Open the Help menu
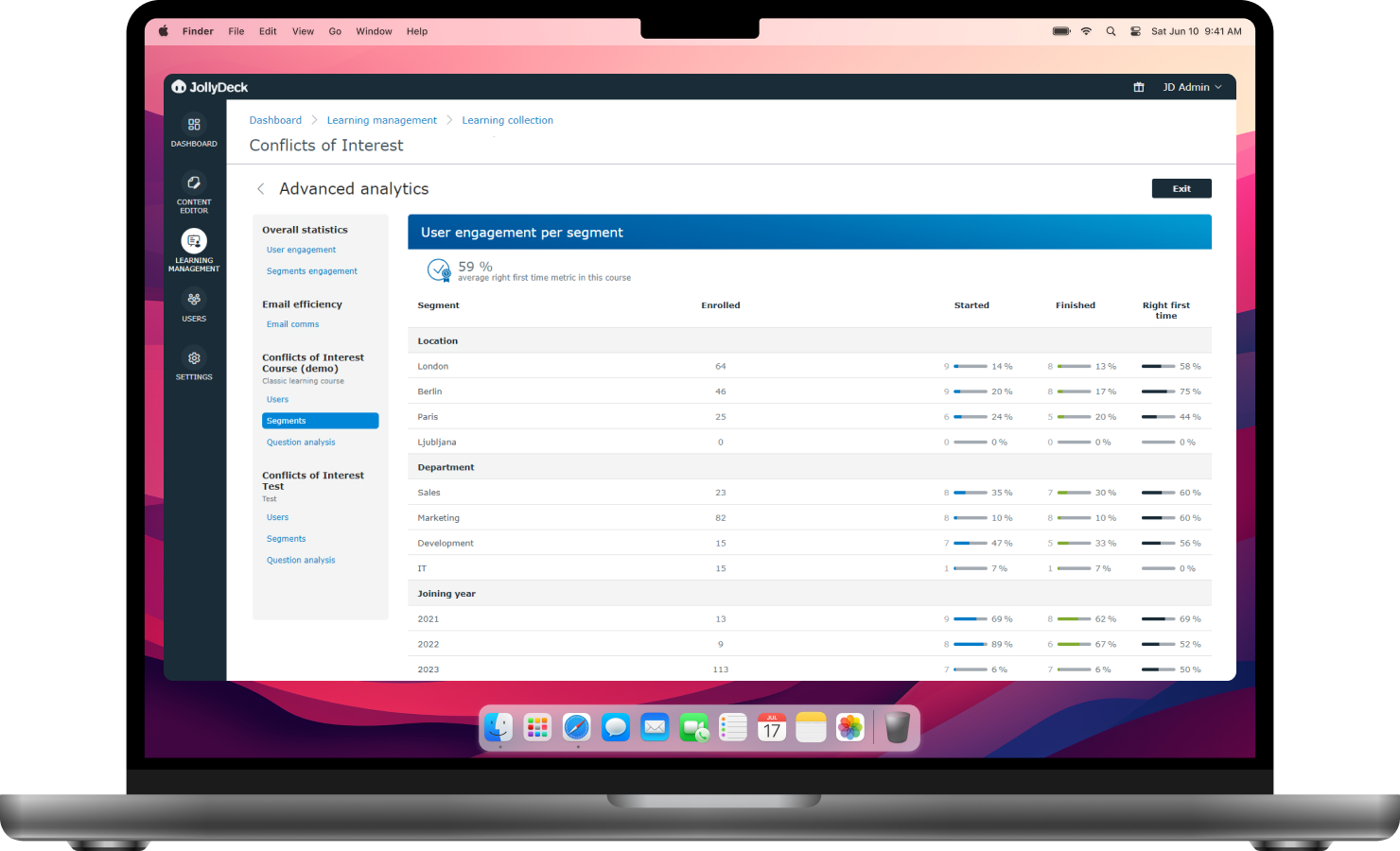The width and height of the screenshot is (1400, 851). pos(417,31)
